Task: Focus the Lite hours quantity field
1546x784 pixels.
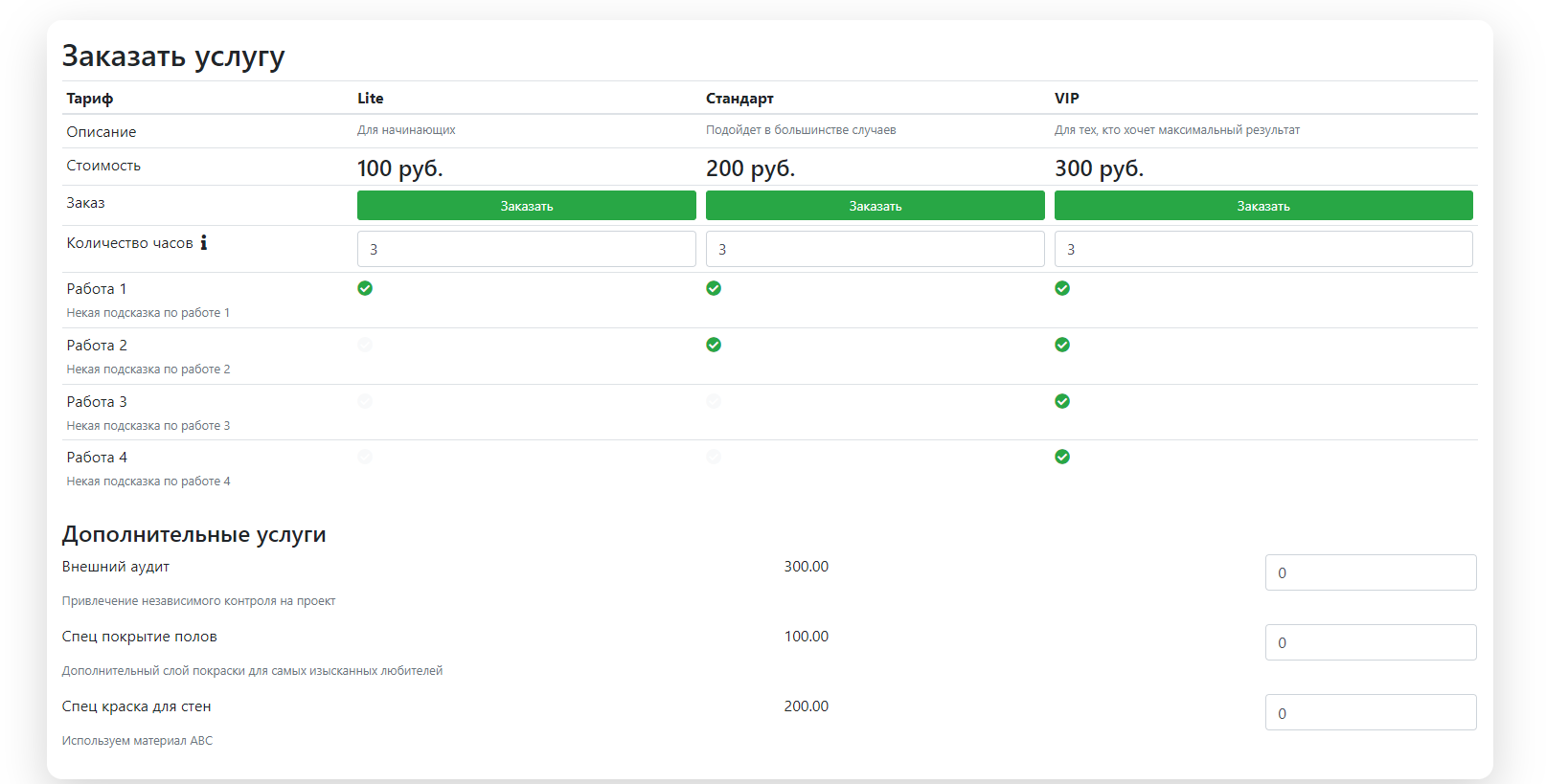Action: point(526,249)
